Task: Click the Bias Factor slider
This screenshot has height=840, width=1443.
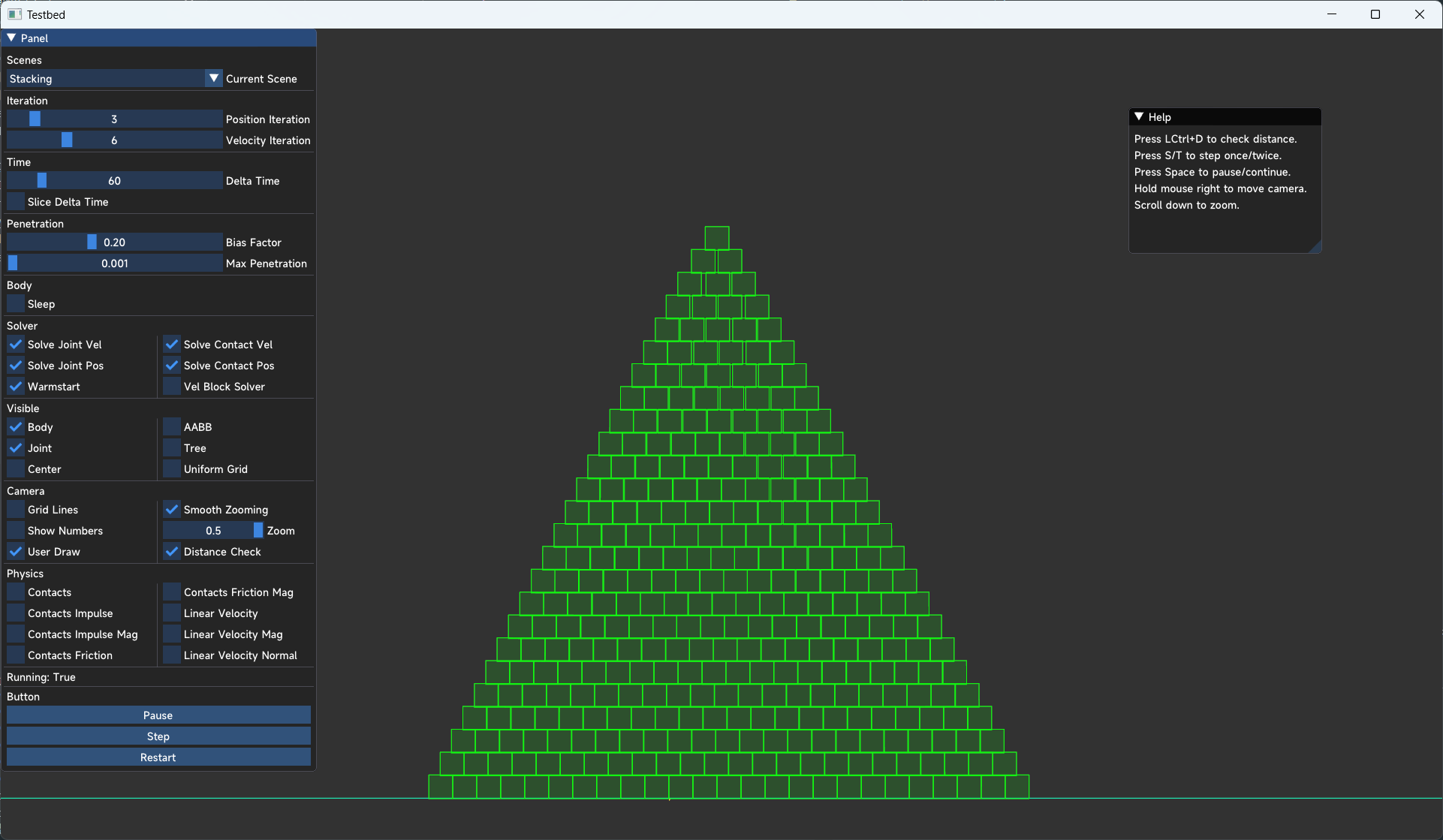Action: coord(114,242)
